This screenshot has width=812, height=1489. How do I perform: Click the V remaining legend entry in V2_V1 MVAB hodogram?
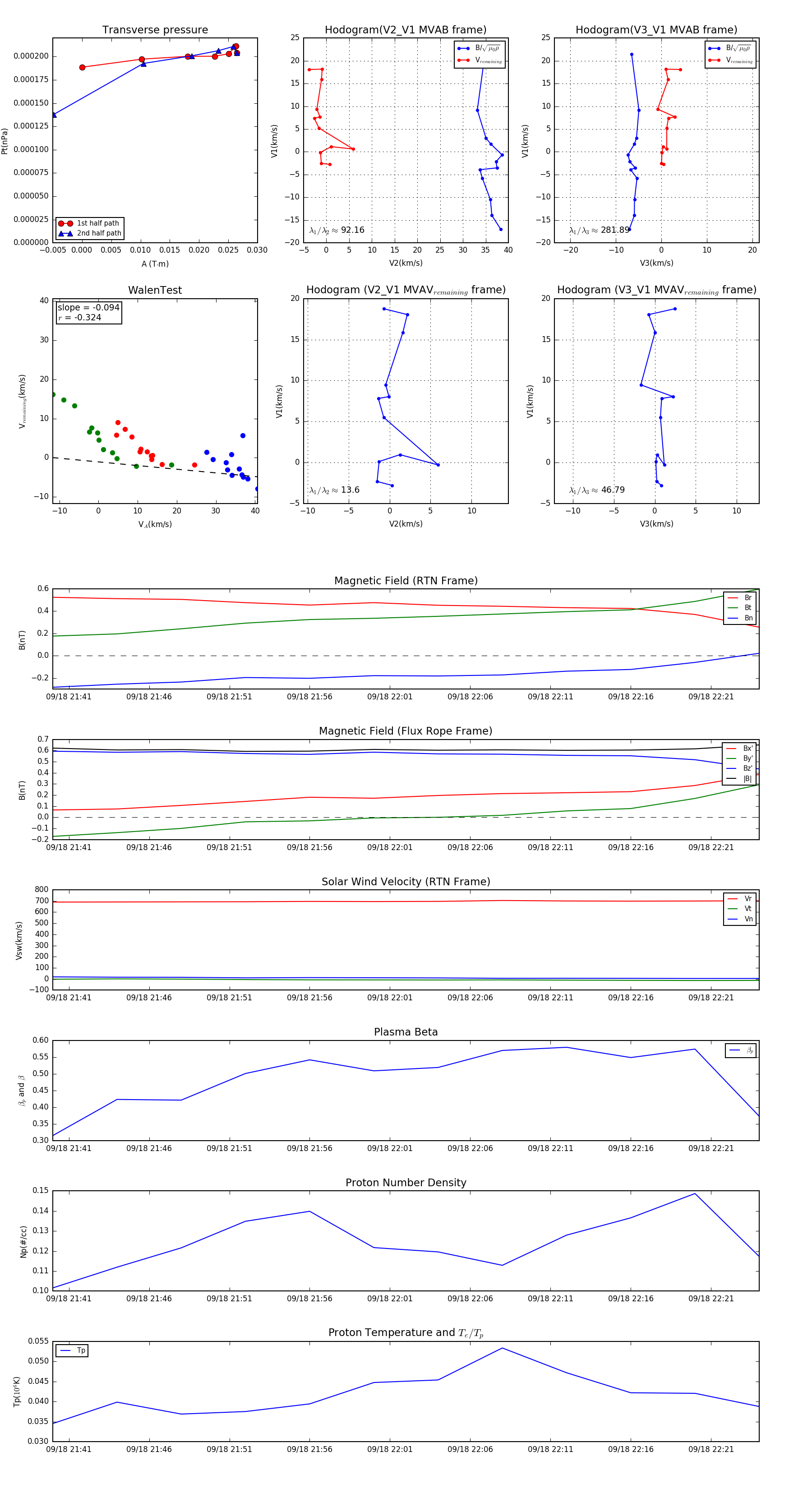480,60
